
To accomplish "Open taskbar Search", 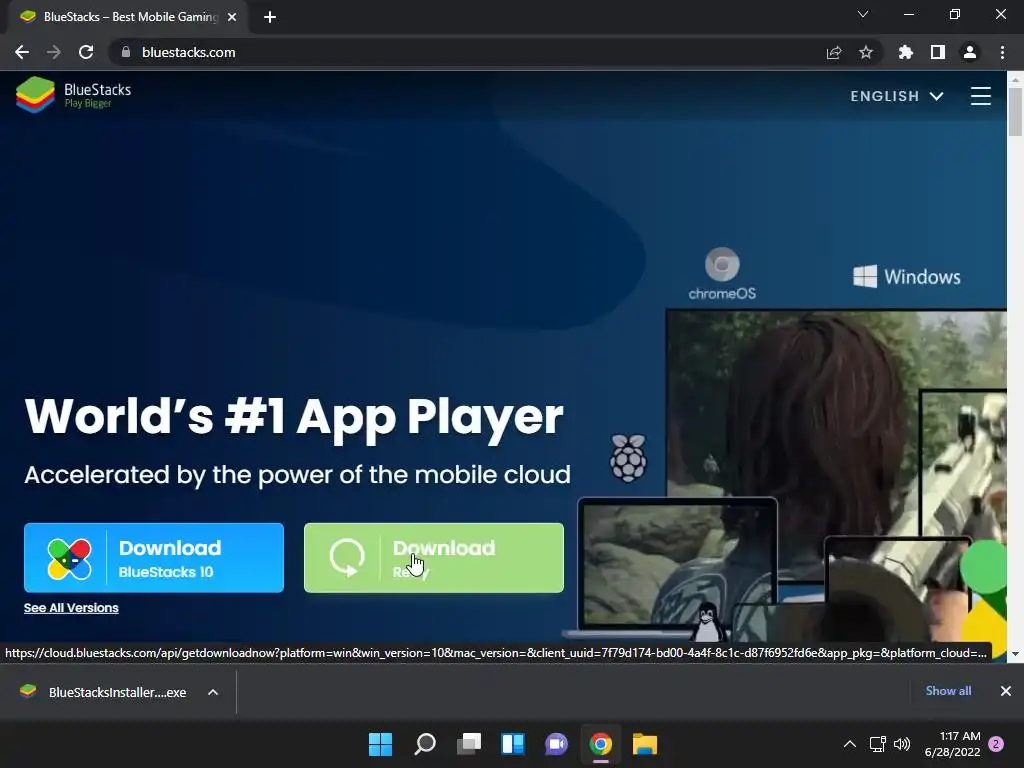I will point(424,744).
